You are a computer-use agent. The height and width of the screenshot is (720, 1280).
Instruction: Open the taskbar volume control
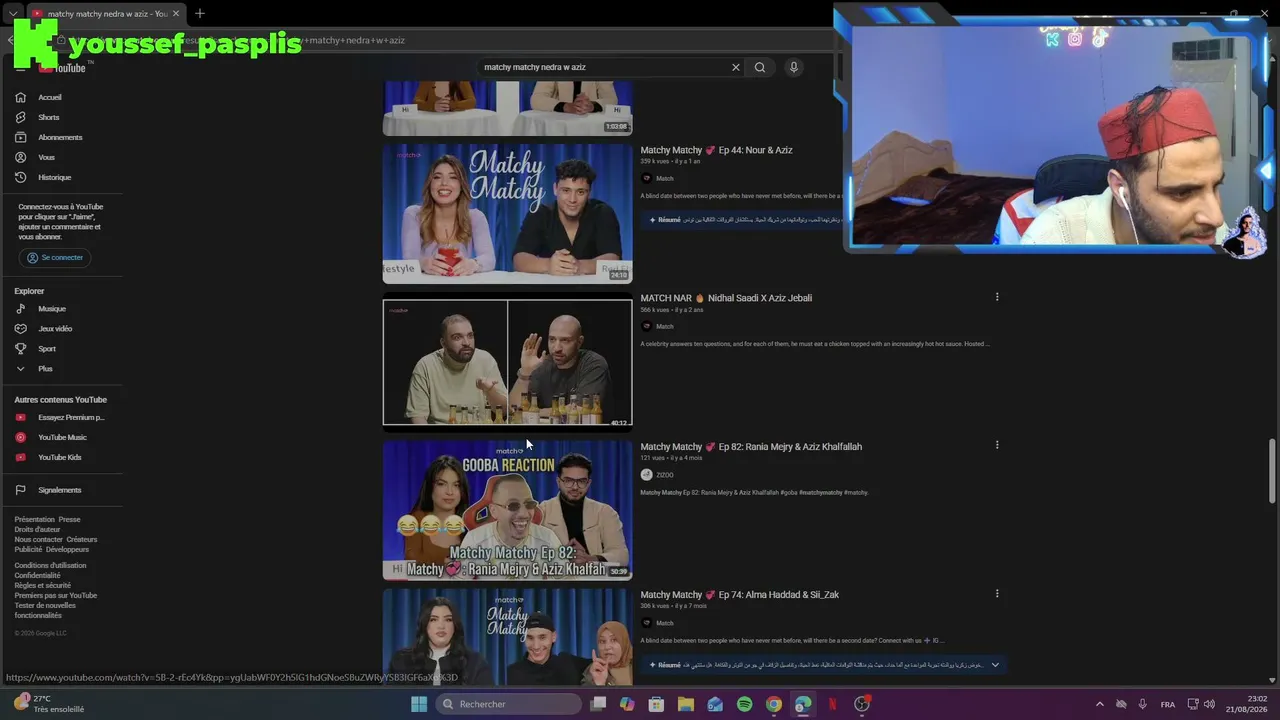point(1208,705)
